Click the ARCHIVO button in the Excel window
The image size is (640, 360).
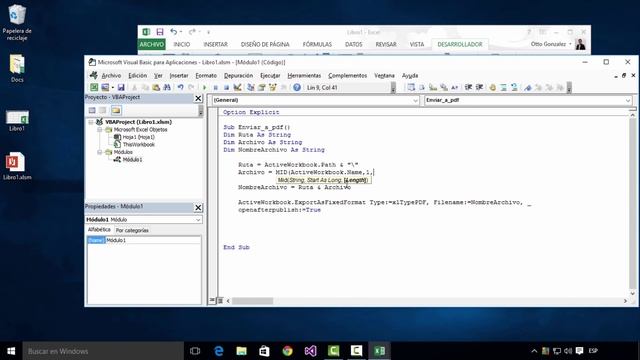(151, 44)
